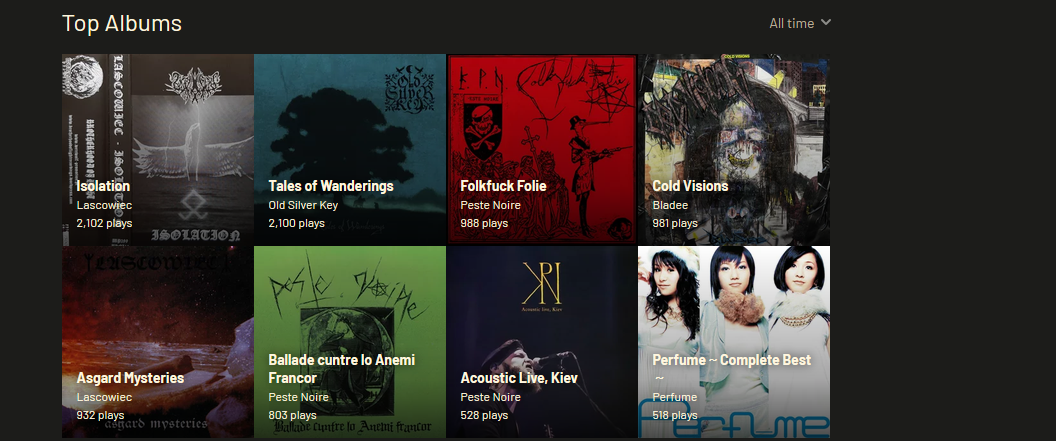This screenshot has width=1056, height=441.
Task: Open the Folkfuck Folie album link
Action: 503,186
